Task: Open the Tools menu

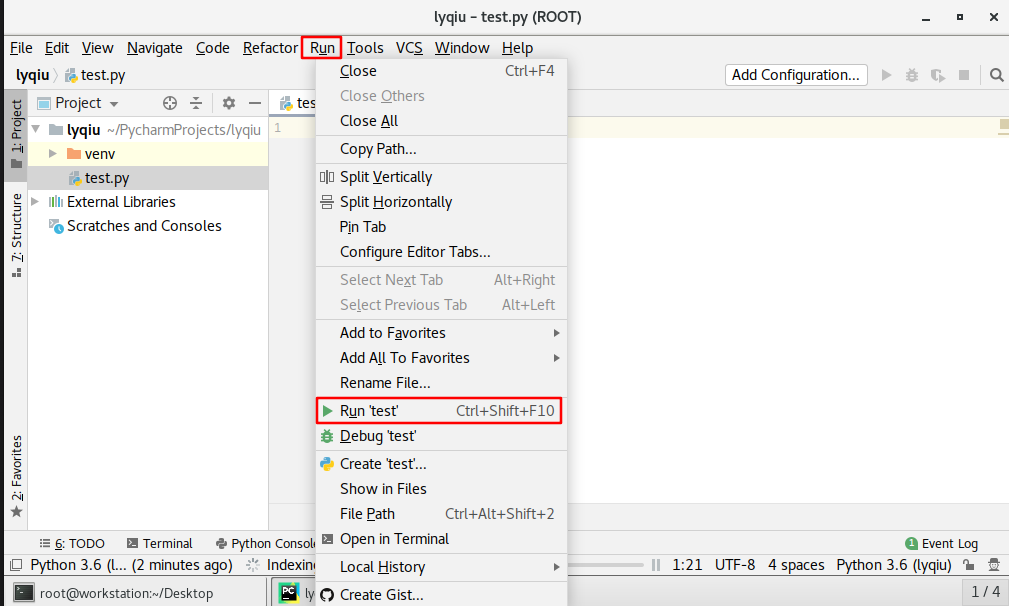Action: 365,48
